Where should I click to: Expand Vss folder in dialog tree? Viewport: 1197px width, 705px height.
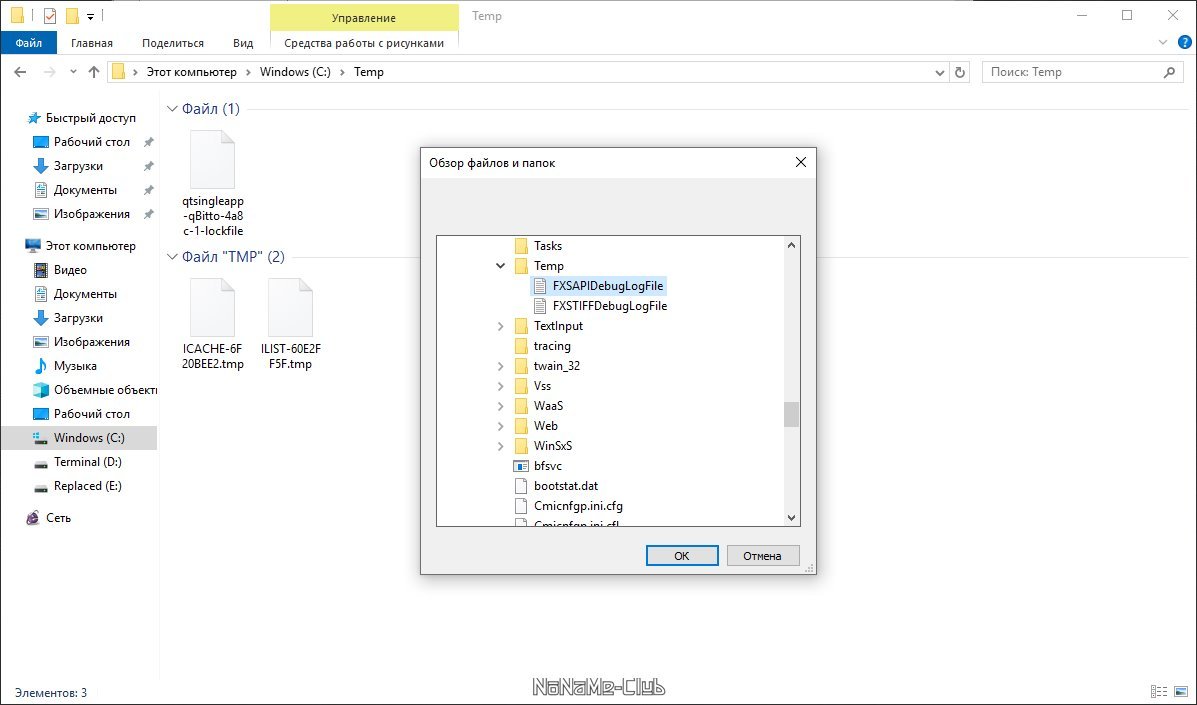501,386
